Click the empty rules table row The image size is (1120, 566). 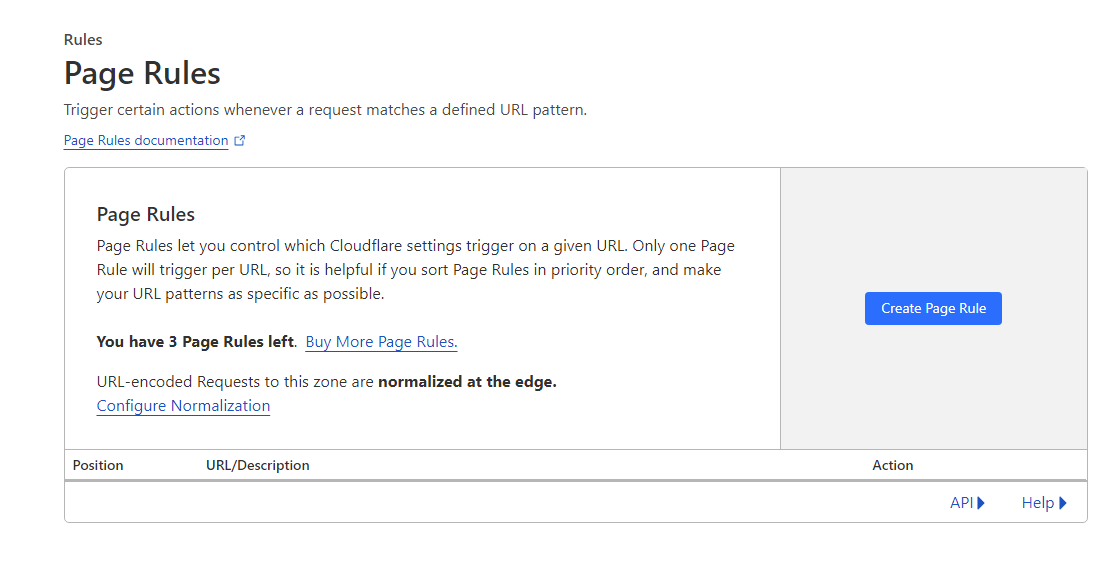[500, 503]
